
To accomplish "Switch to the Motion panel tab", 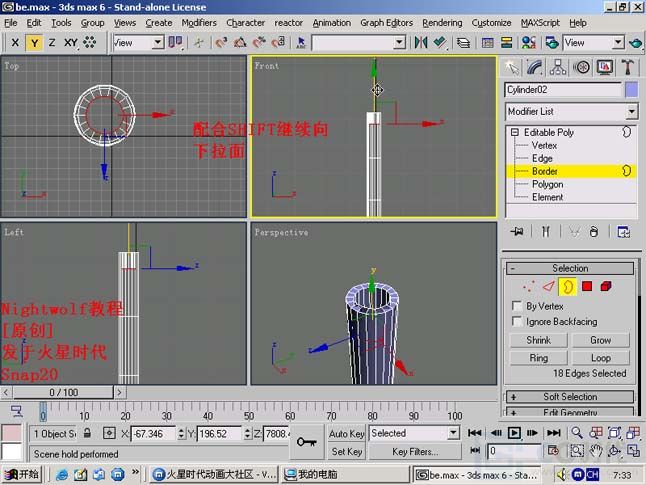I will [581, 68].
